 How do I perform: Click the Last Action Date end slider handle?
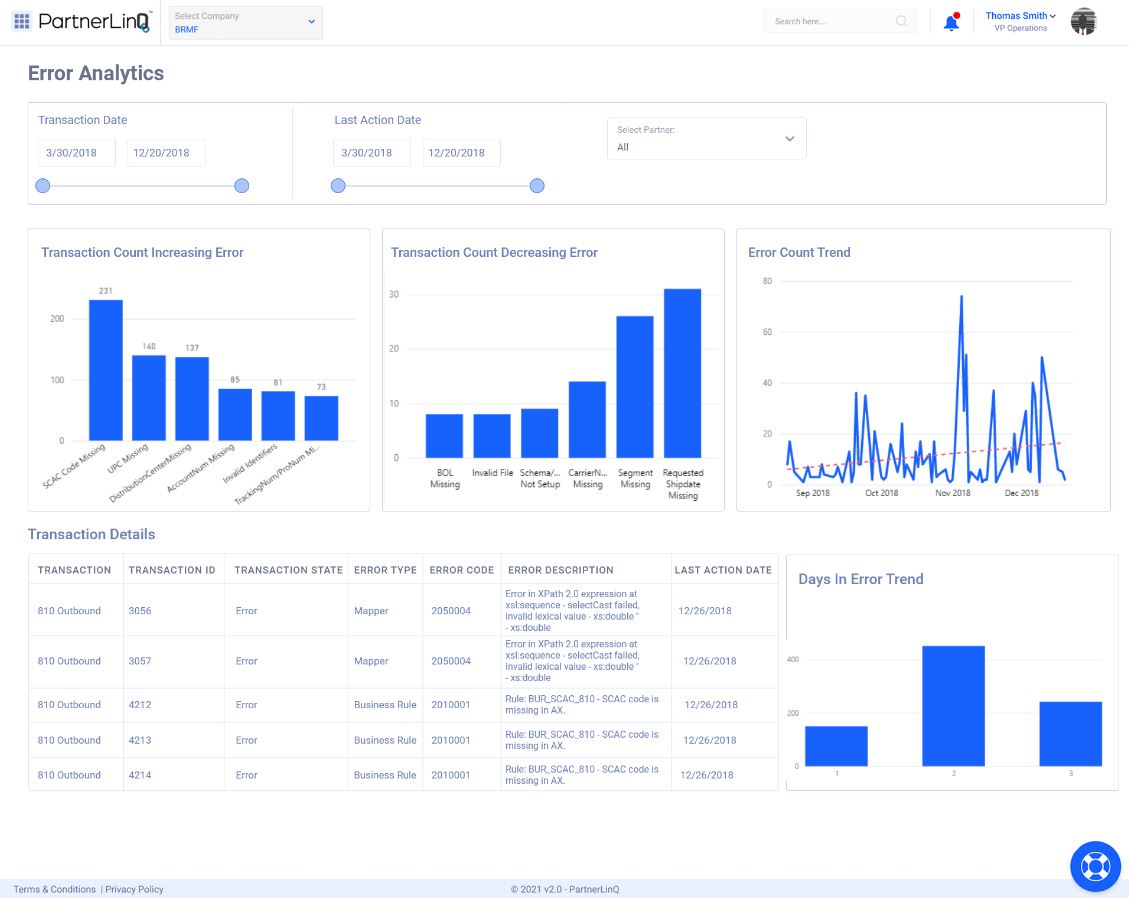click(537, 186)
